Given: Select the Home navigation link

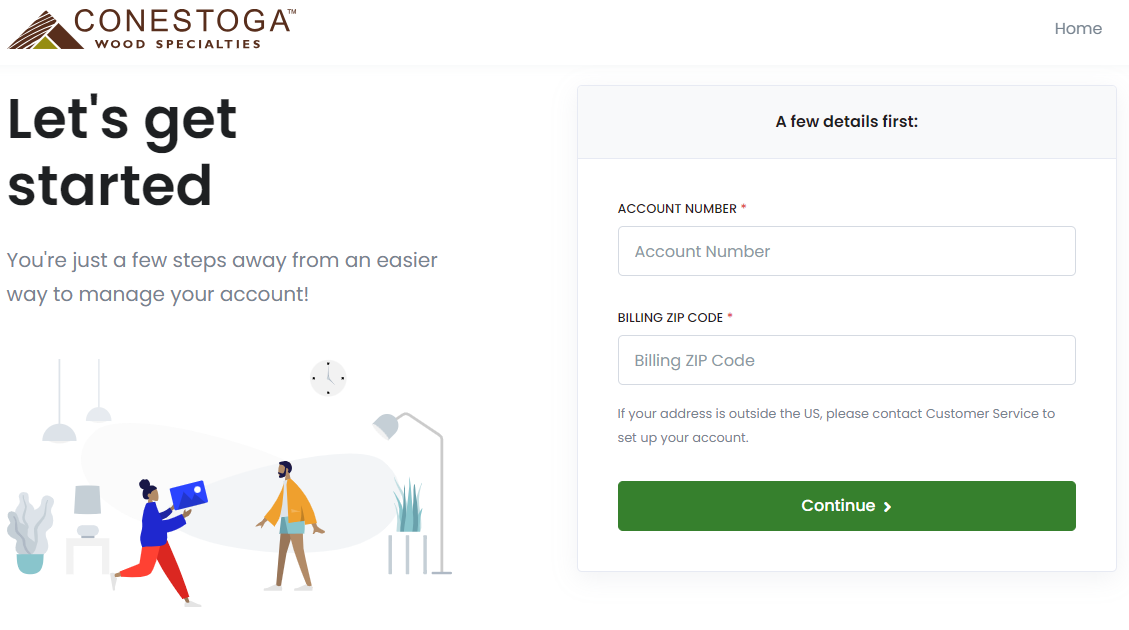Looking at the screenshot, I should coord(1078,28).
